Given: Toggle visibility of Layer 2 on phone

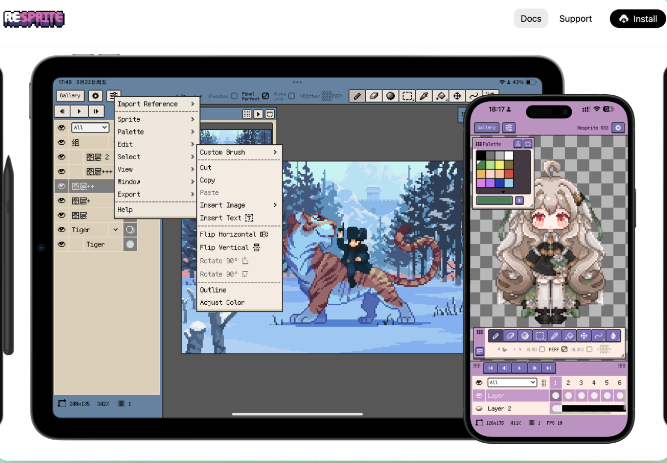Looking at the screenshot, I should click(x=479, y=409).
